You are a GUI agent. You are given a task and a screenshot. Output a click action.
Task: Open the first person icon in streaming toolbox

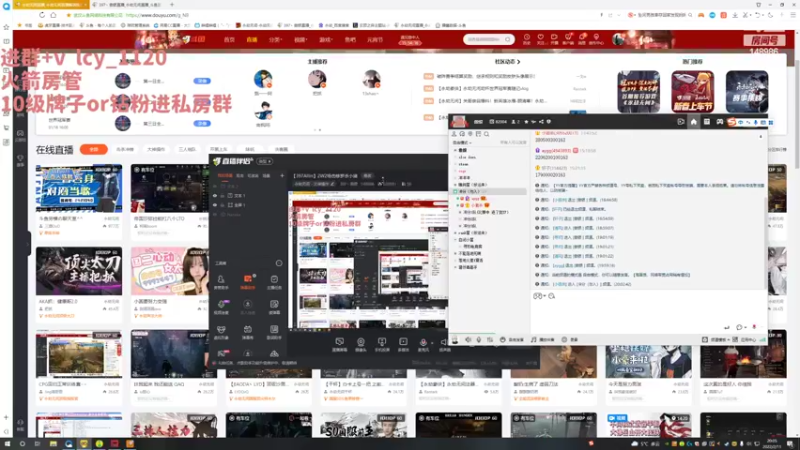(221, 279)
